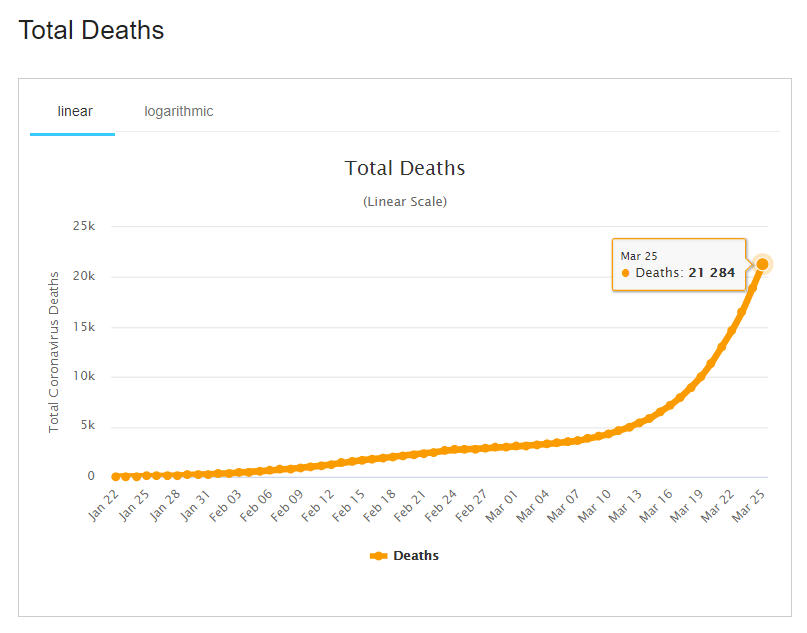Viewport: 807px width, 633px height.
Task: Click the orange Deaths legend marker icon
Action: (x=379, y=556)
